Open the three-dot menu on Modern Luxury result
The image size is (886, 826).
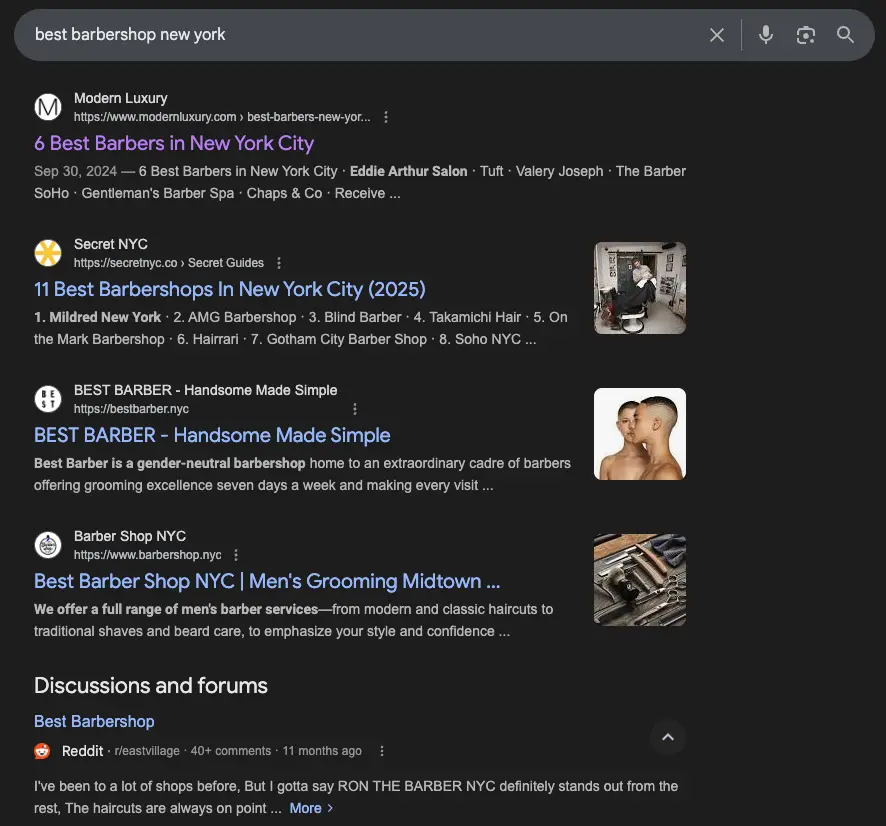click(x=386, y=116)
